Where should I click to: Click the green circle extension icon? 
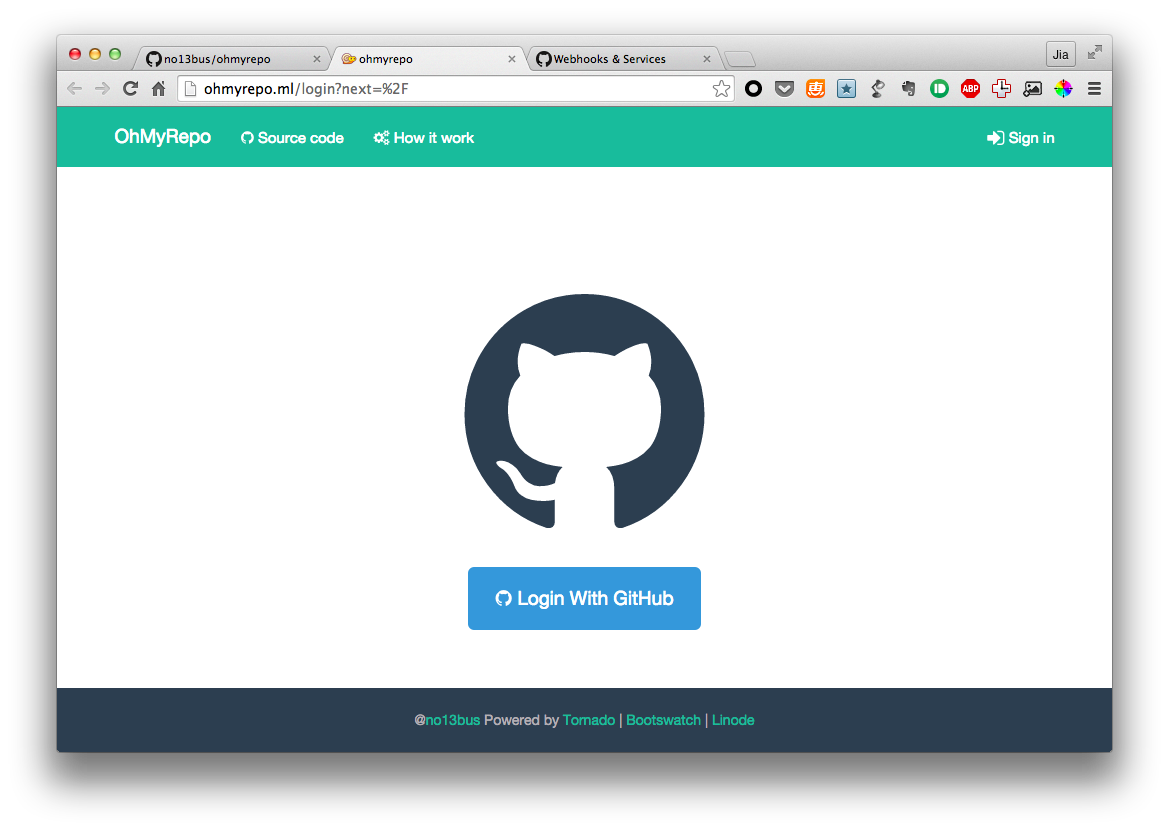pos(939,89)
